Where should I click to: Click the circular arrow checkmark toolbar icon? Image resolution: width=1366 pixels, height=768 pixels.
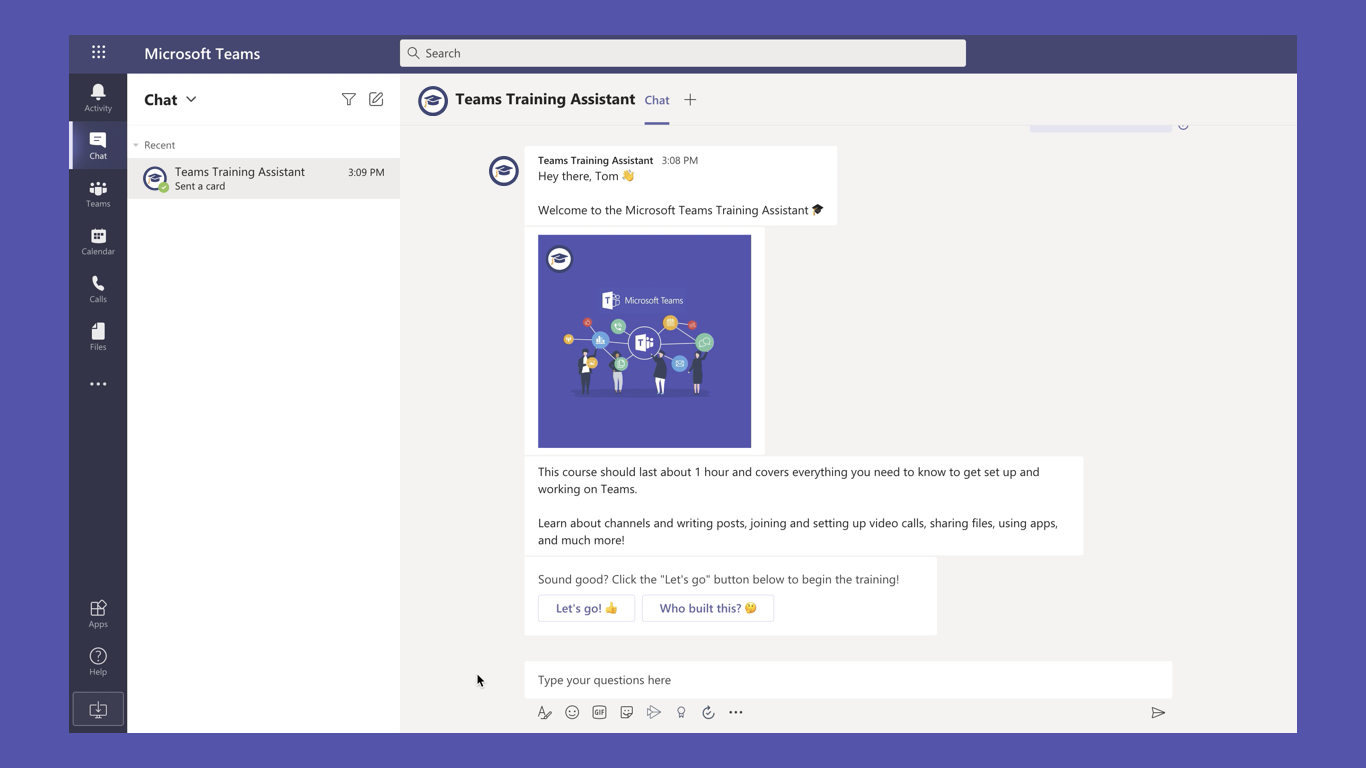pyautogui.click(x=708, y=713)
